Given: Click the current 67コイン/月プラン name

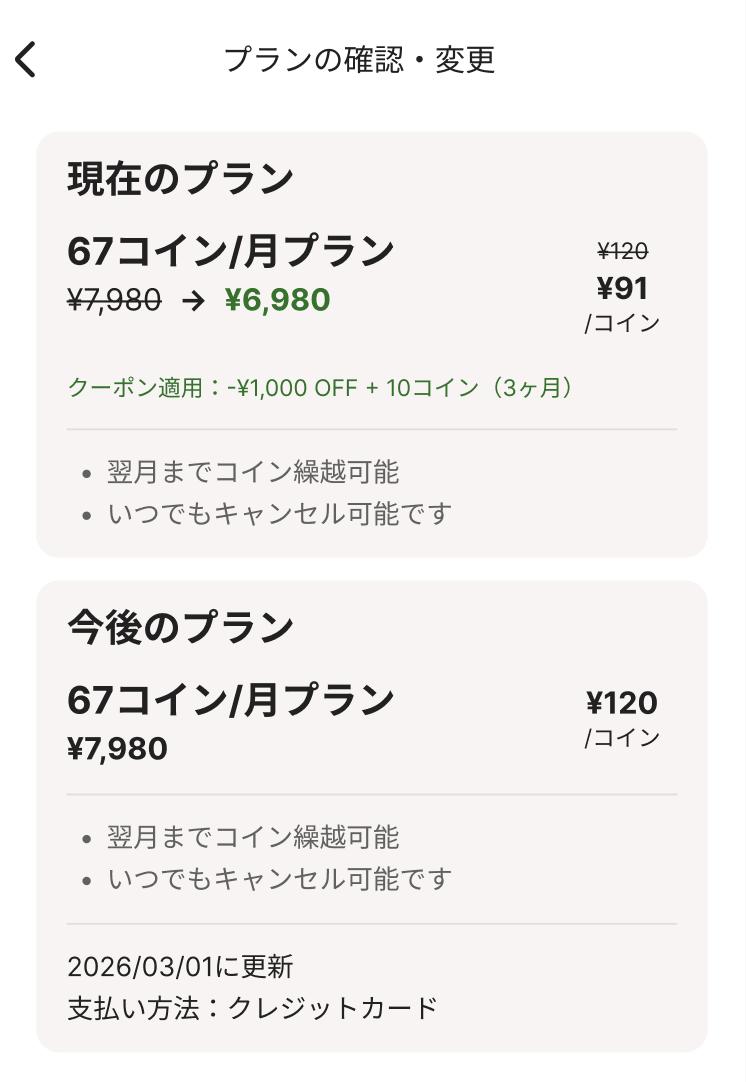Looking at the screenshot, I should pos(230,252).
